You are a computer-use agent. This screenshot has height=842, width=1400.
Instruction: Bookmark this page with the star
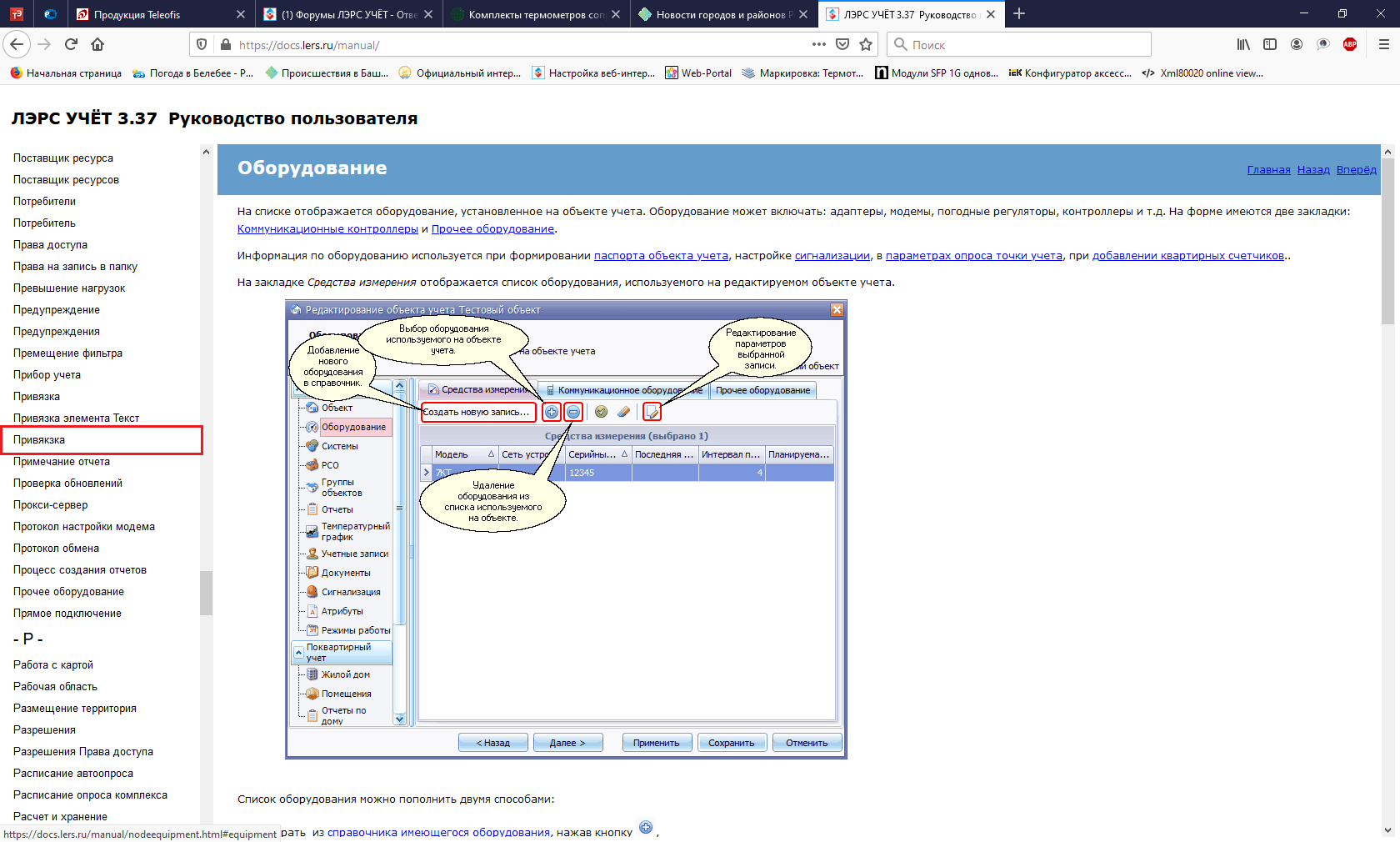coord(866,44)
